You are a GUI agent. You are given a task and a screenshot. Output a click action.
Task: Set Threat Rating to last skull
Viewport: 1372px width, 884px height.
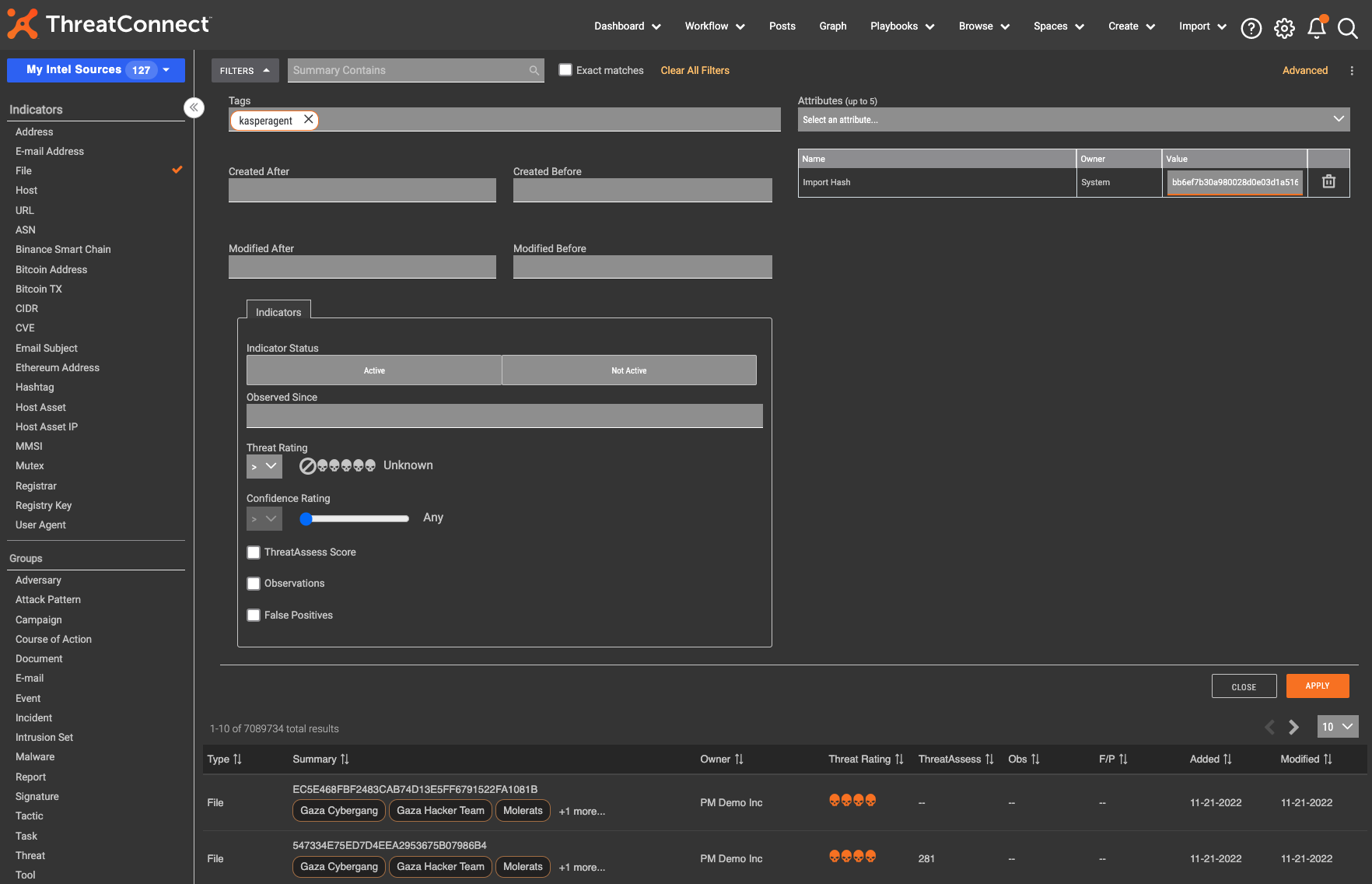pos(370,465)
